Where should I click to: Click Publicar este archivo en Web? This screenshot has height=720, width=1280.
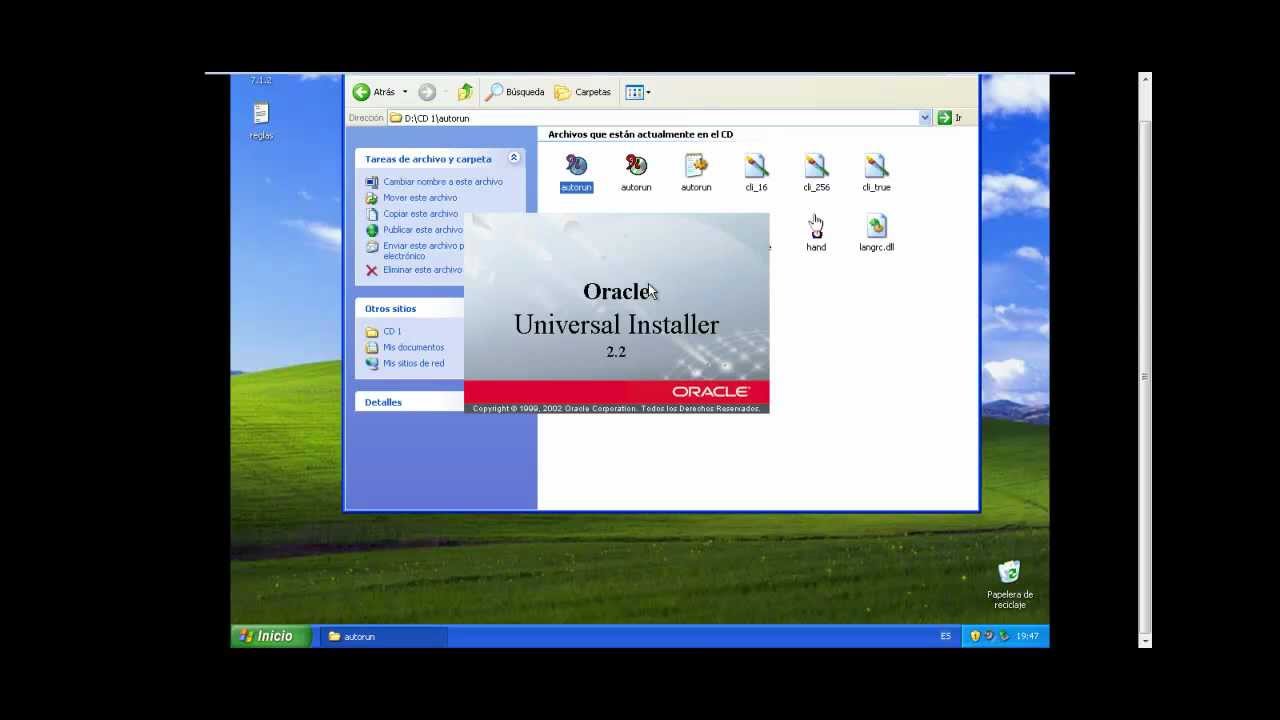tap(414, 230)
